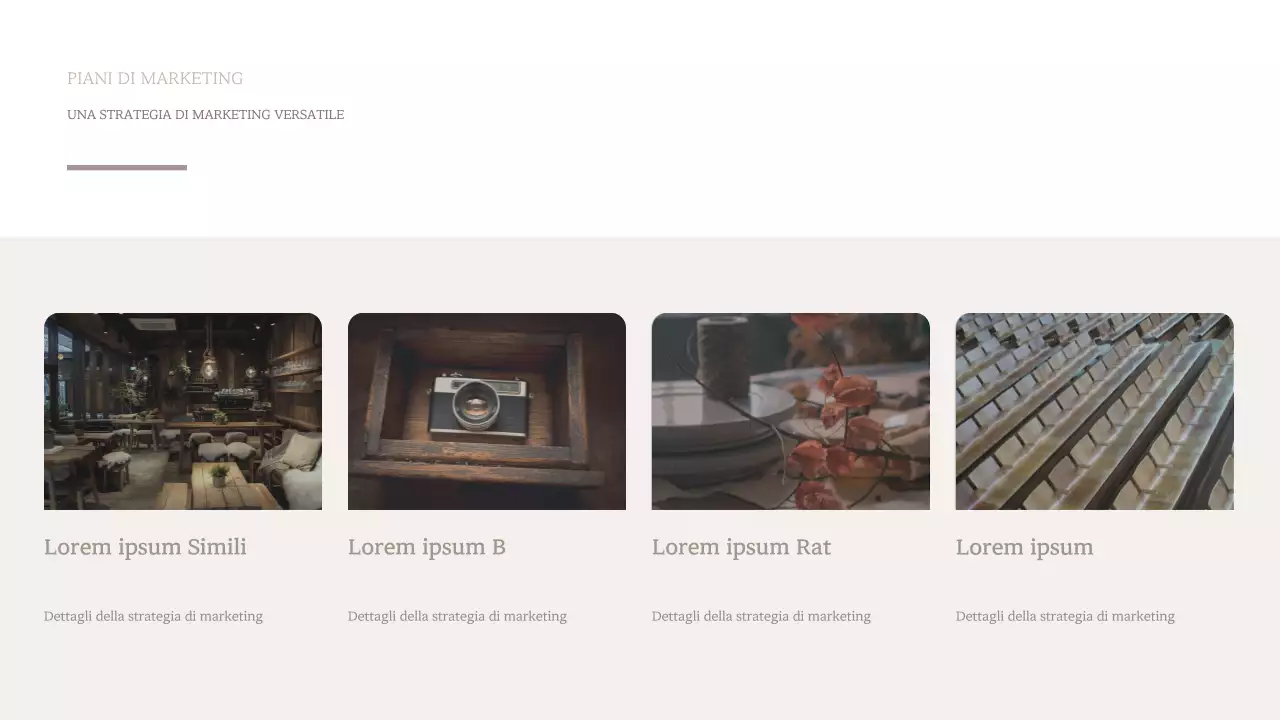Click the potted plant on the cafe table
1280x720 pixels.
pos(219,475)
